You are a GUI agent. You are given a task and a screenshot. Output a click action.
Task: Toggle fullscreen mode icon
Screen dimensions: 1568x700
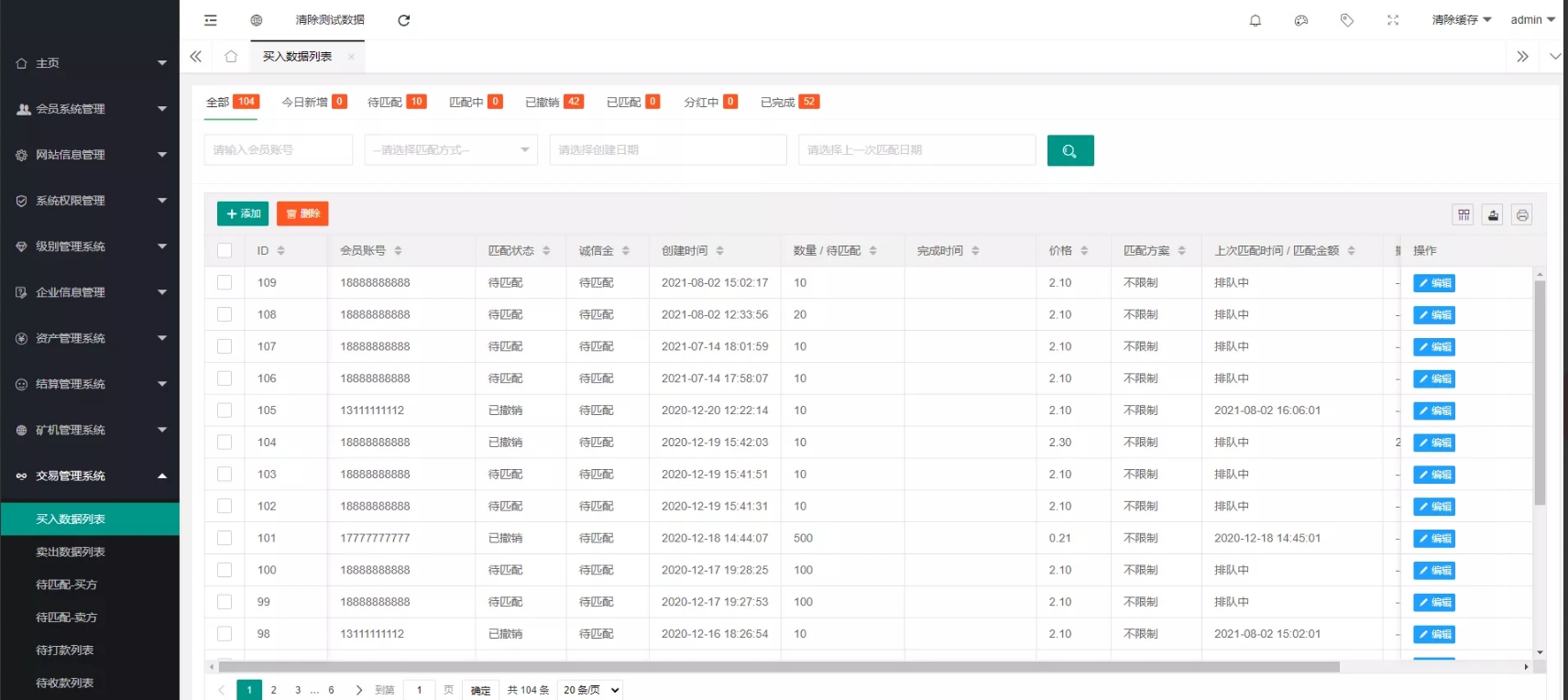(x=1393, y=20)
